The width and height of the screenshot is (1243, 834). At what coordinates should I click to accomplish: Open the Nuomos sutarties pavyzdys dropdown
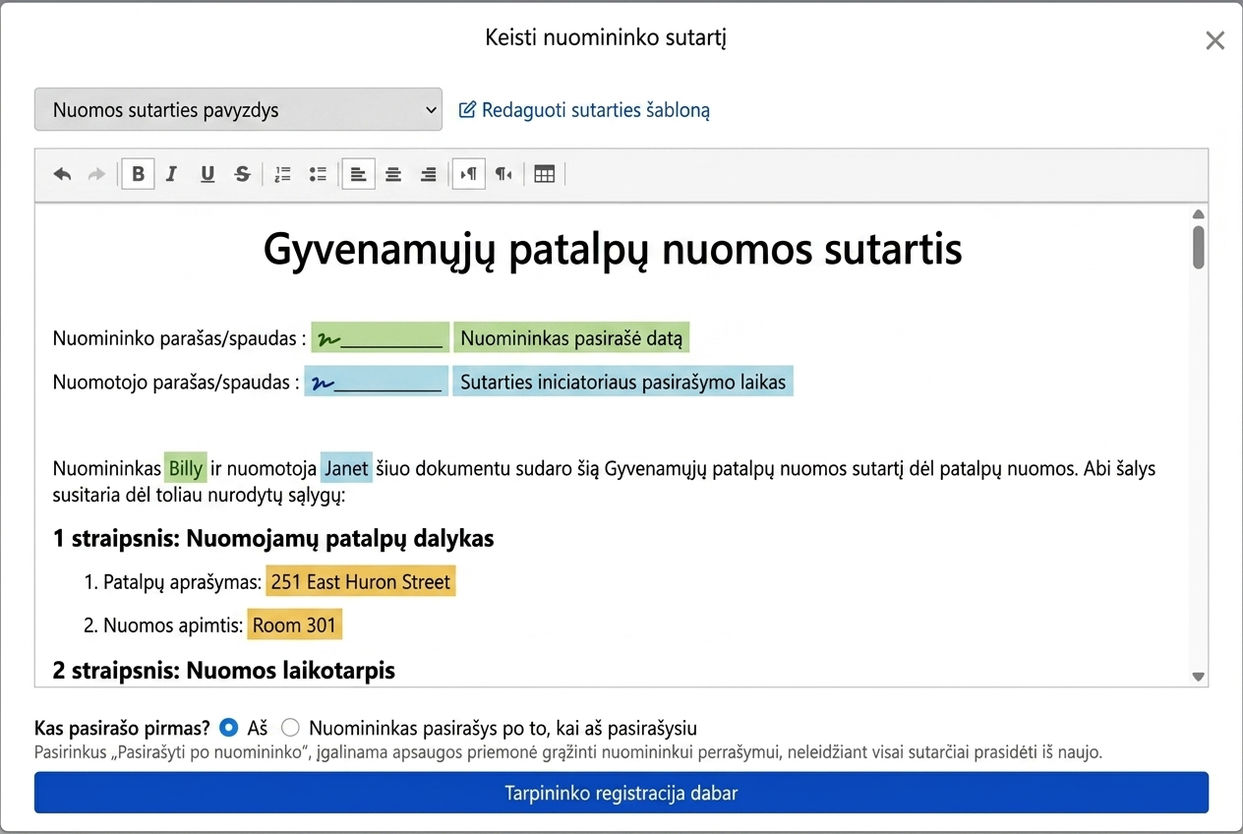pos(238,110)
